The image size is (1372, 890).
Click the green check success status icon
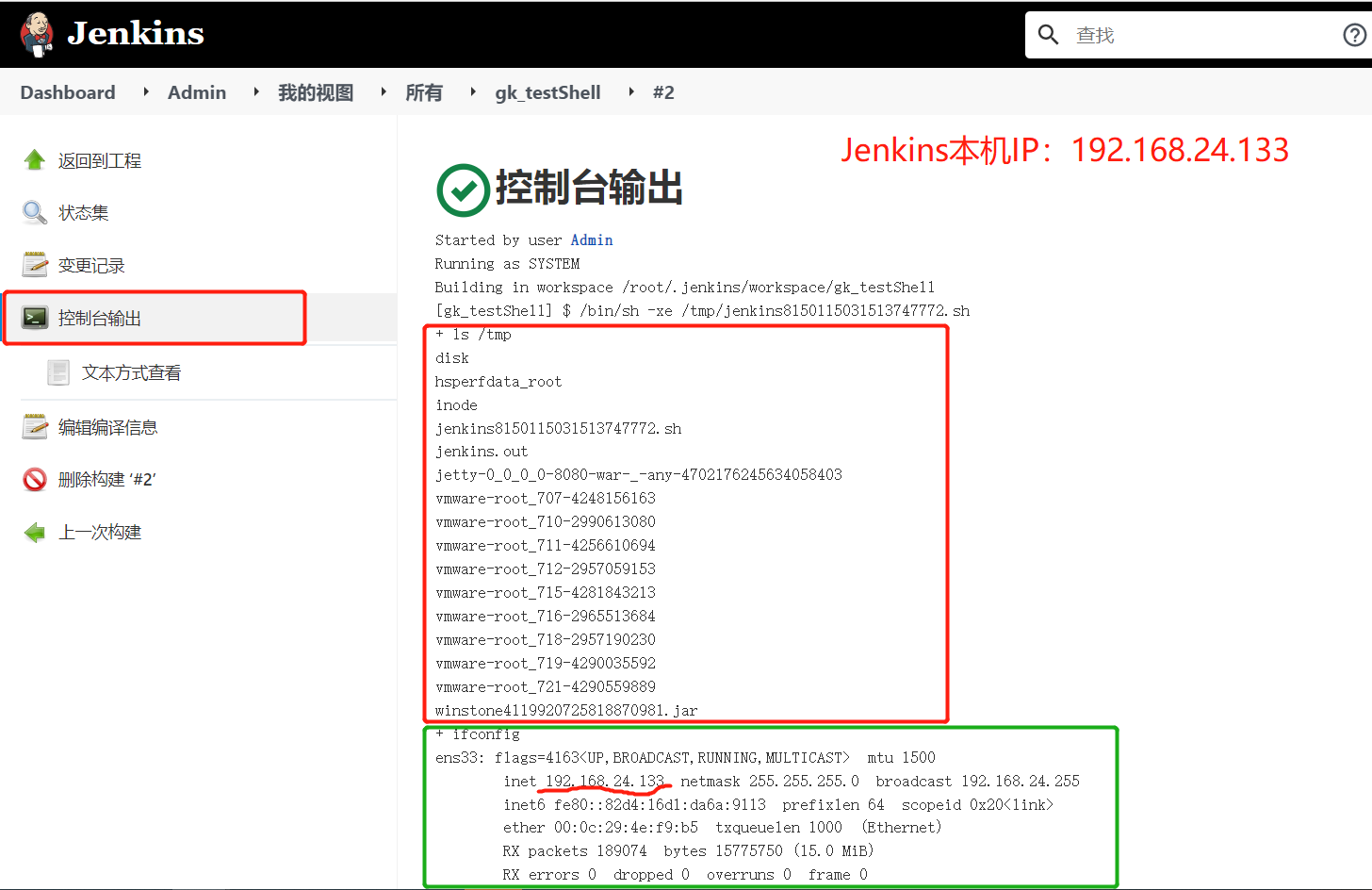click(463, 190)
